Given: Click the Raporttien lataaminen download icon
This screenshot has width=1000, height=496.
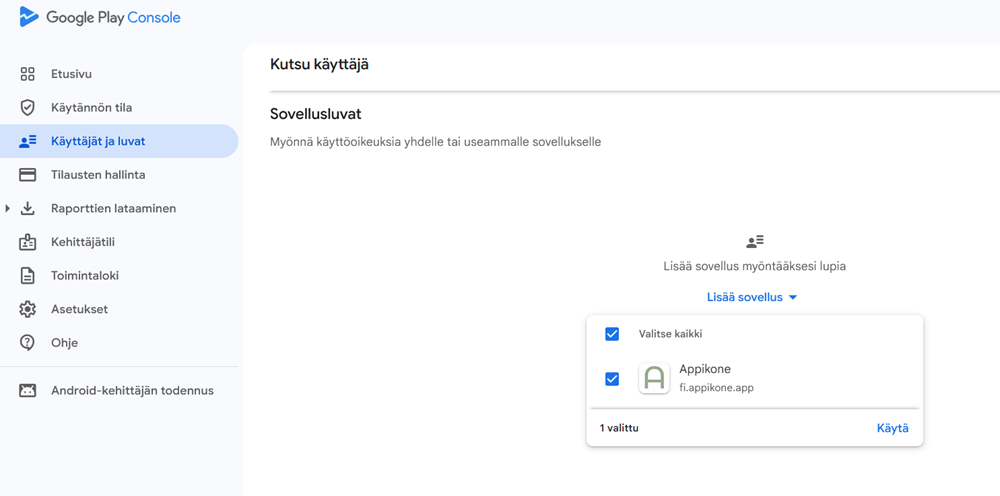Looking at the screenshot, I should pos(28,209).
